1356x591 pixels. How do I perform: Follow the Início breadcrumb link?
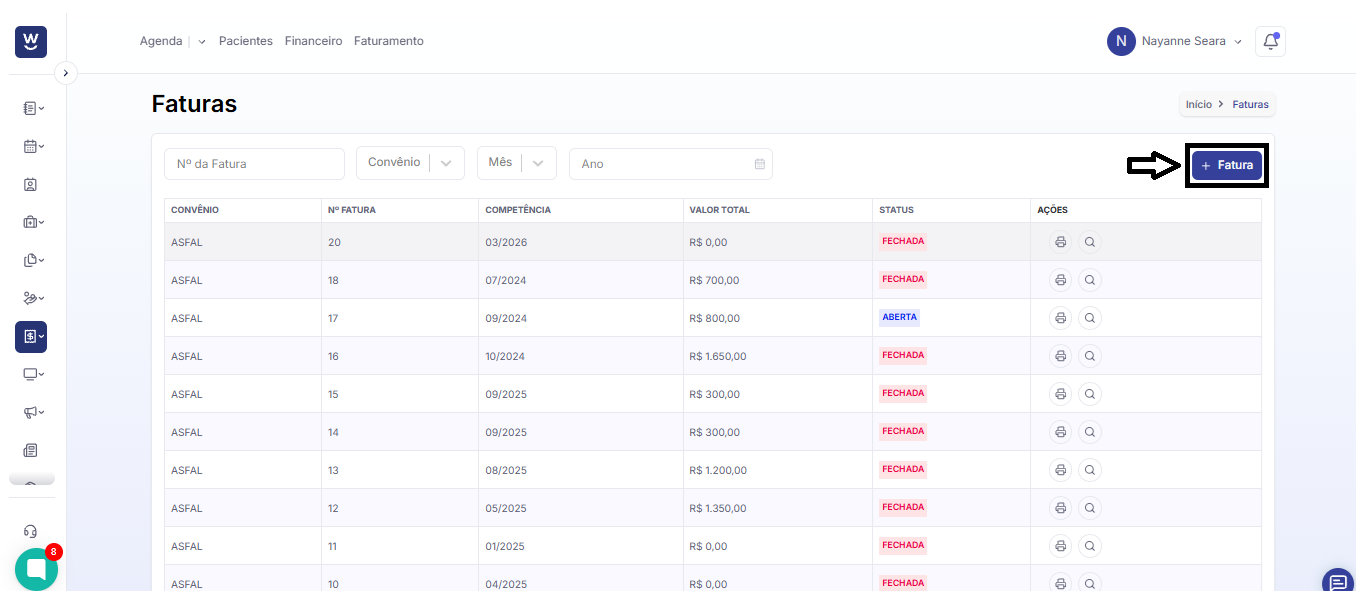pyautogui.click(x=1198, y=104)
